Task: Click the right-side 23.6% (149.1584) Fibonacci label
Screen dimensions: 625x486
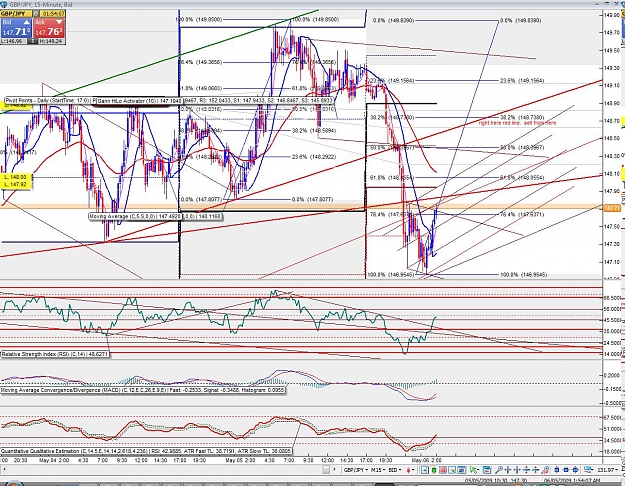Action: 522,81
